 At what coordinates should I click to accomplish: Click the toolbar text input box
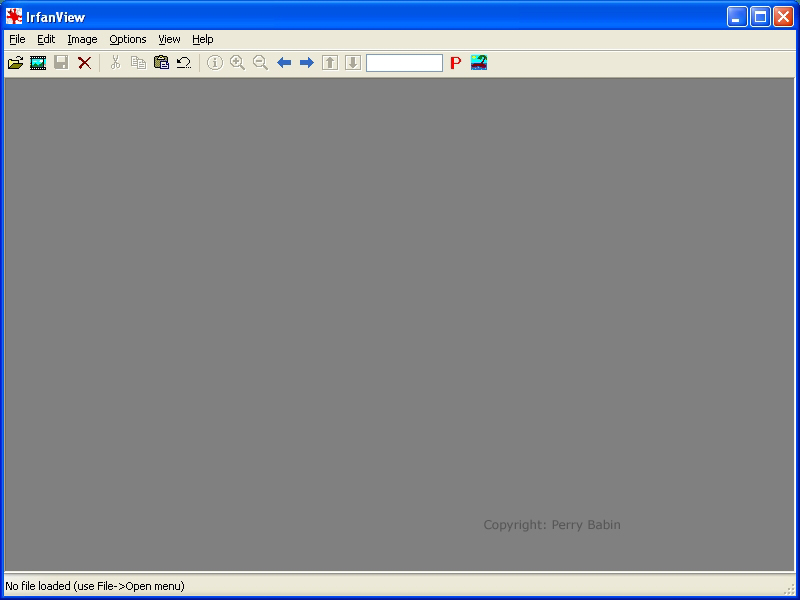click(404, 63)
